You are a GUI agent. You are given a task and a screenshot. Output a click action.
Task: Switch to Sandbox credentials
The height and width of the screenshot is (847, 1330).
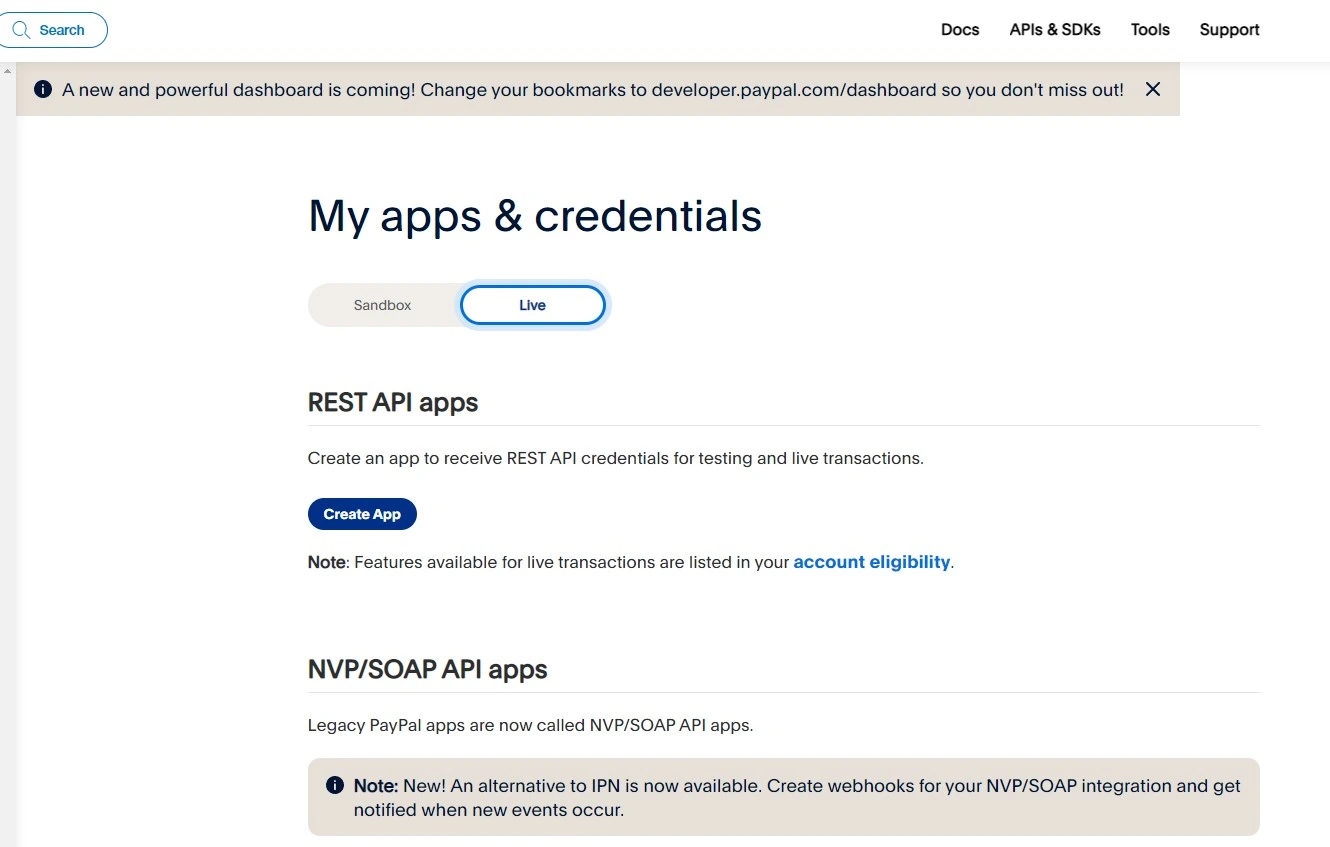click(382, 305)
